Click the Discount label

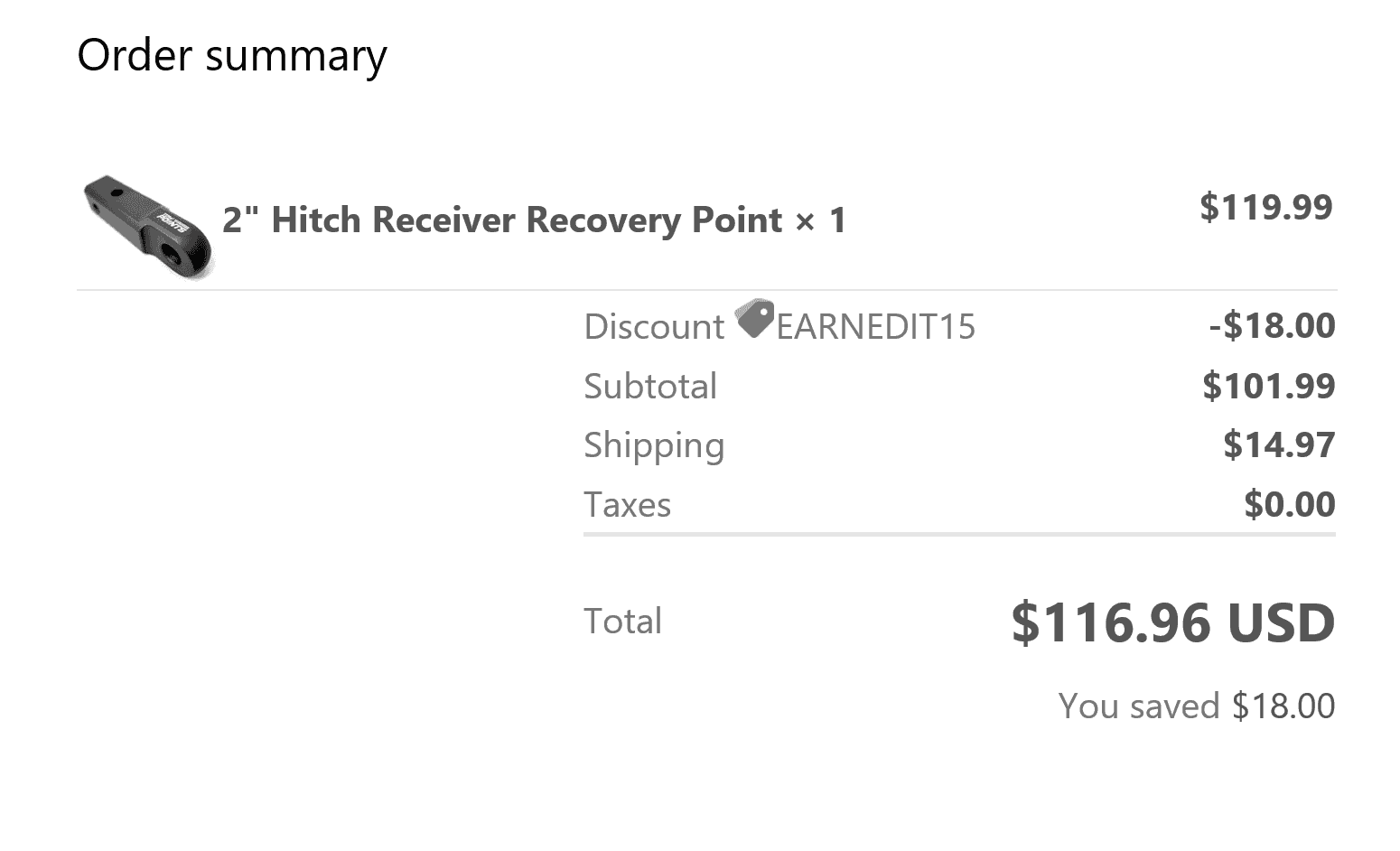click(x=653, y=327)
